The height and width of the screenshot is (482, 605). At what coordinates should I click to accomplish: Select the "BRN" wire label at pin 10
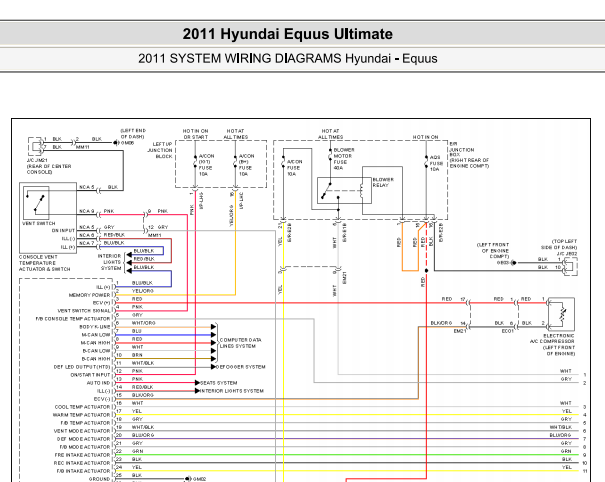137,355
